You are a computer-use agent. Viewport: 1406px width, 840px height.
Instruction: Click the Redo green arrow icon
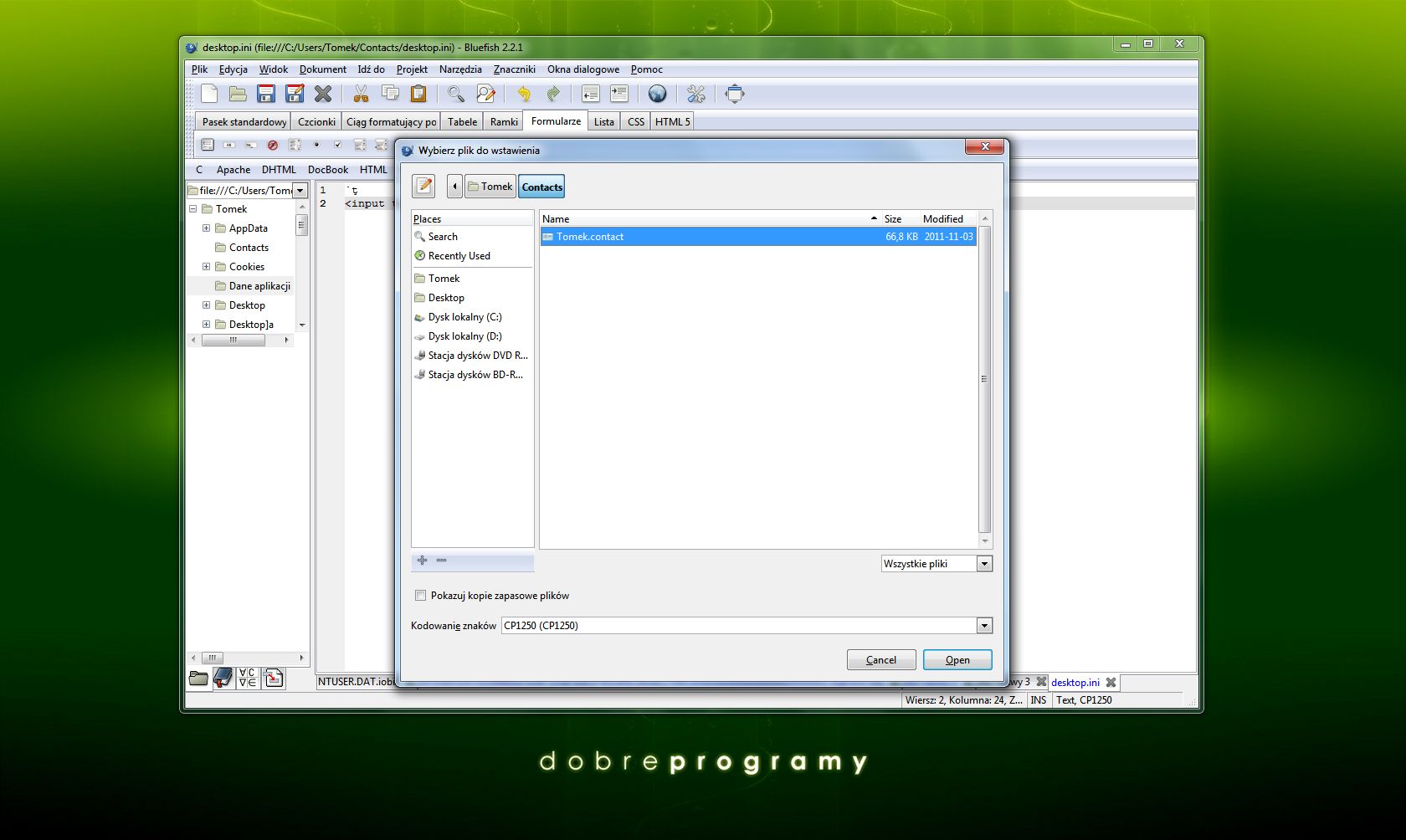(552, 94)
